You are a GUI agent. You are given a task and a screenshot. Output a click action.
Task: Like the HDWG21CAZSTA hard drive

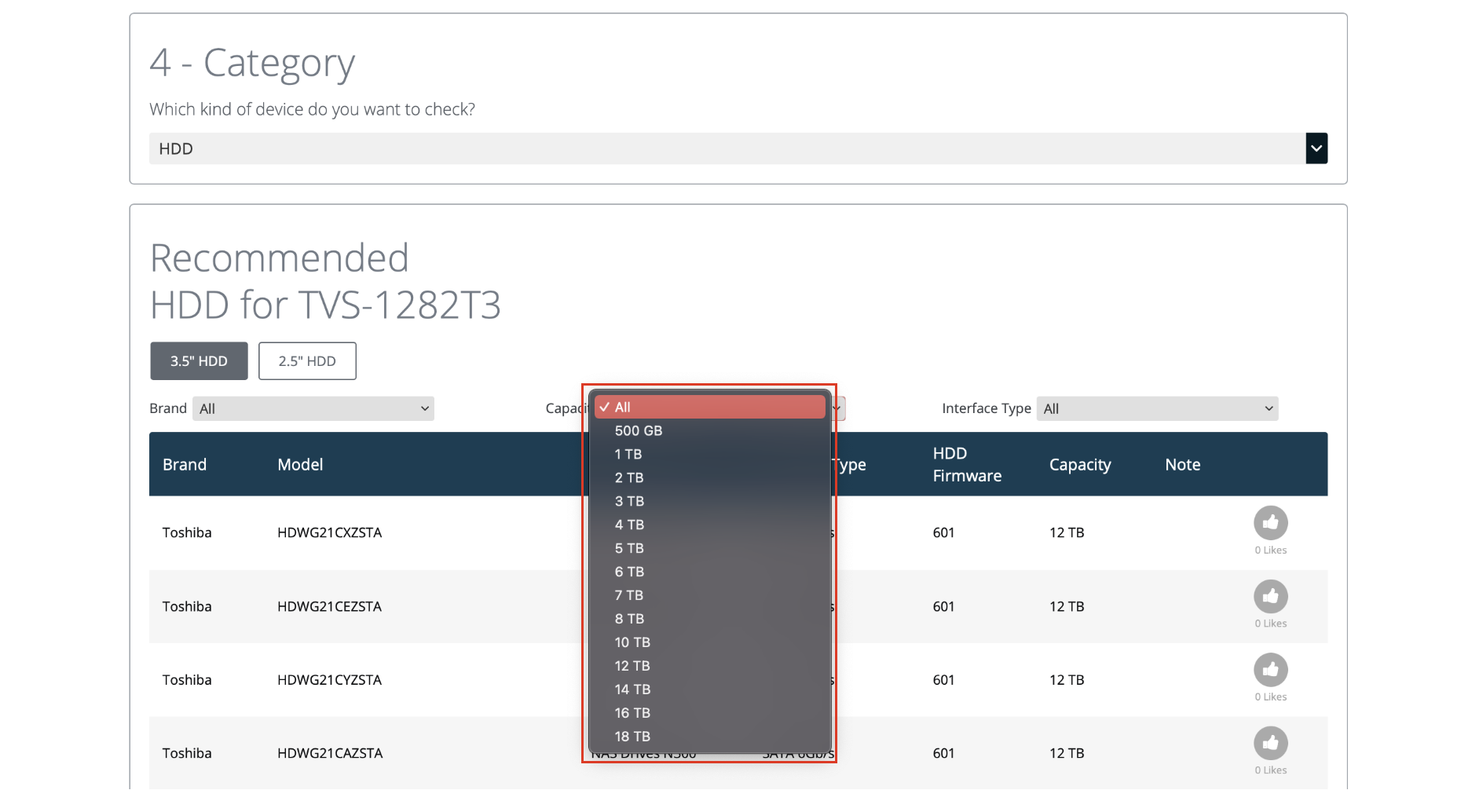pyautogui.click(x=1270, y=744)
